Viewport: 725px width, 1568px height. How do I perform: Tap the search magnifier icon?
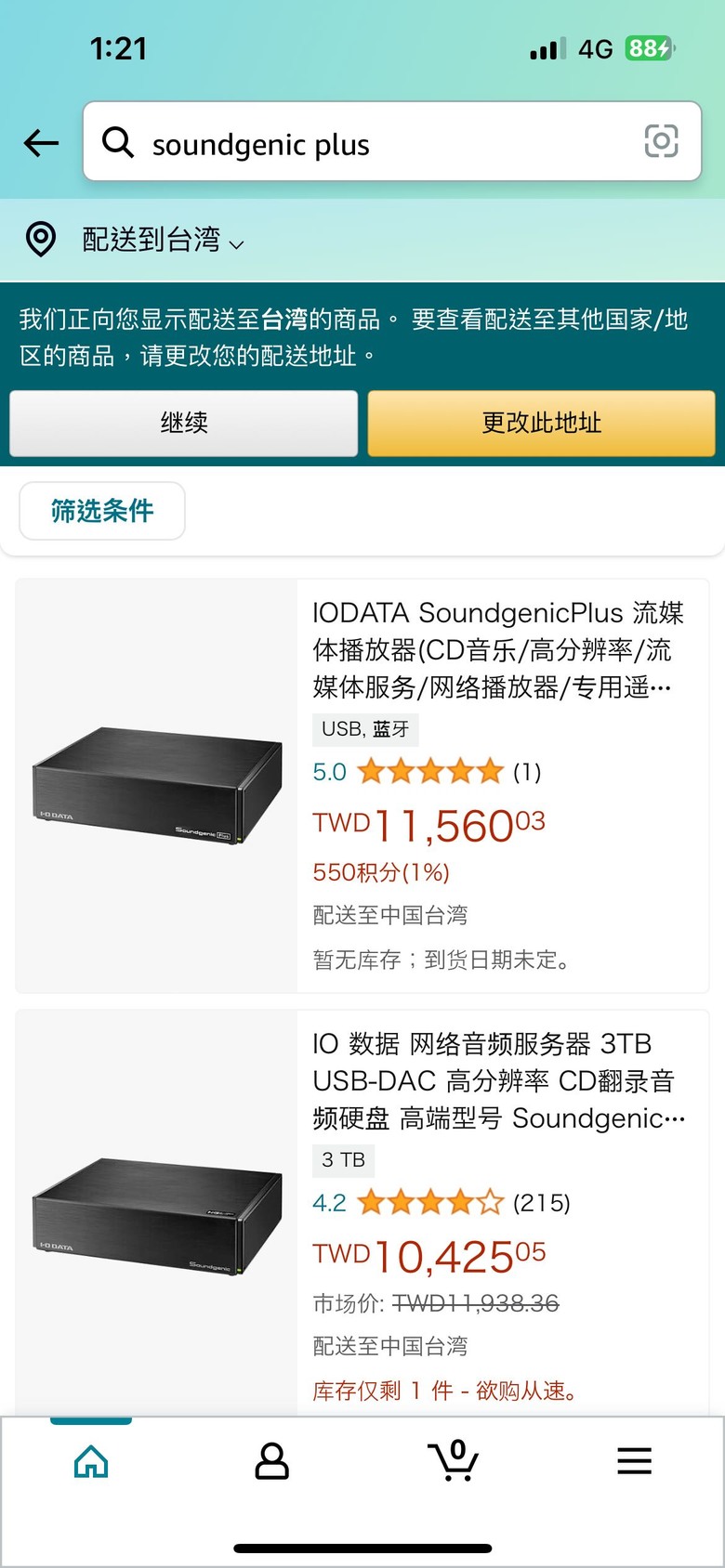118,143
